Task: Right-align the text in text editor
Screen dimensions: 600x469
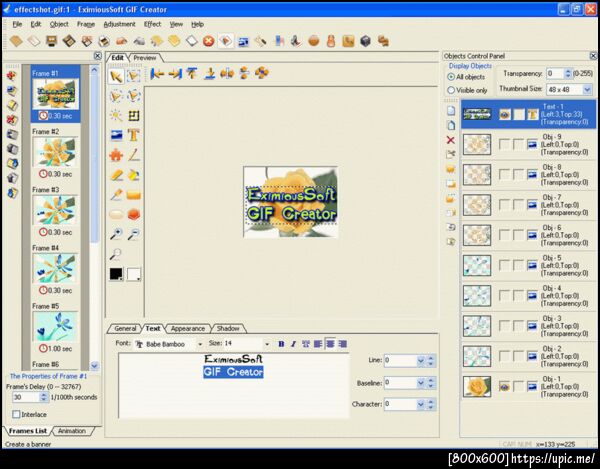Action: click(x=342, y=344)
